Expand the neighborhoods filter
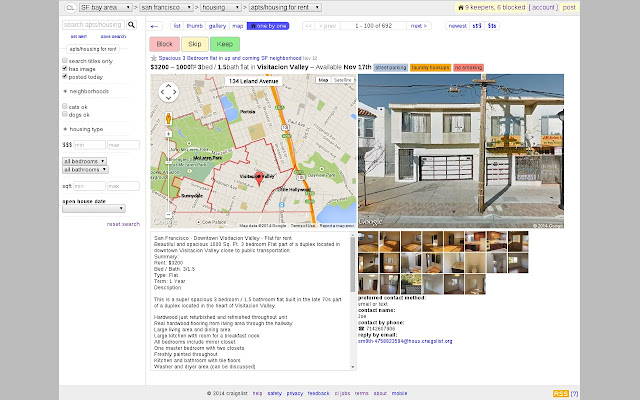Image resolution: width=640 pixels, height=400 pixels. (86, 91)
